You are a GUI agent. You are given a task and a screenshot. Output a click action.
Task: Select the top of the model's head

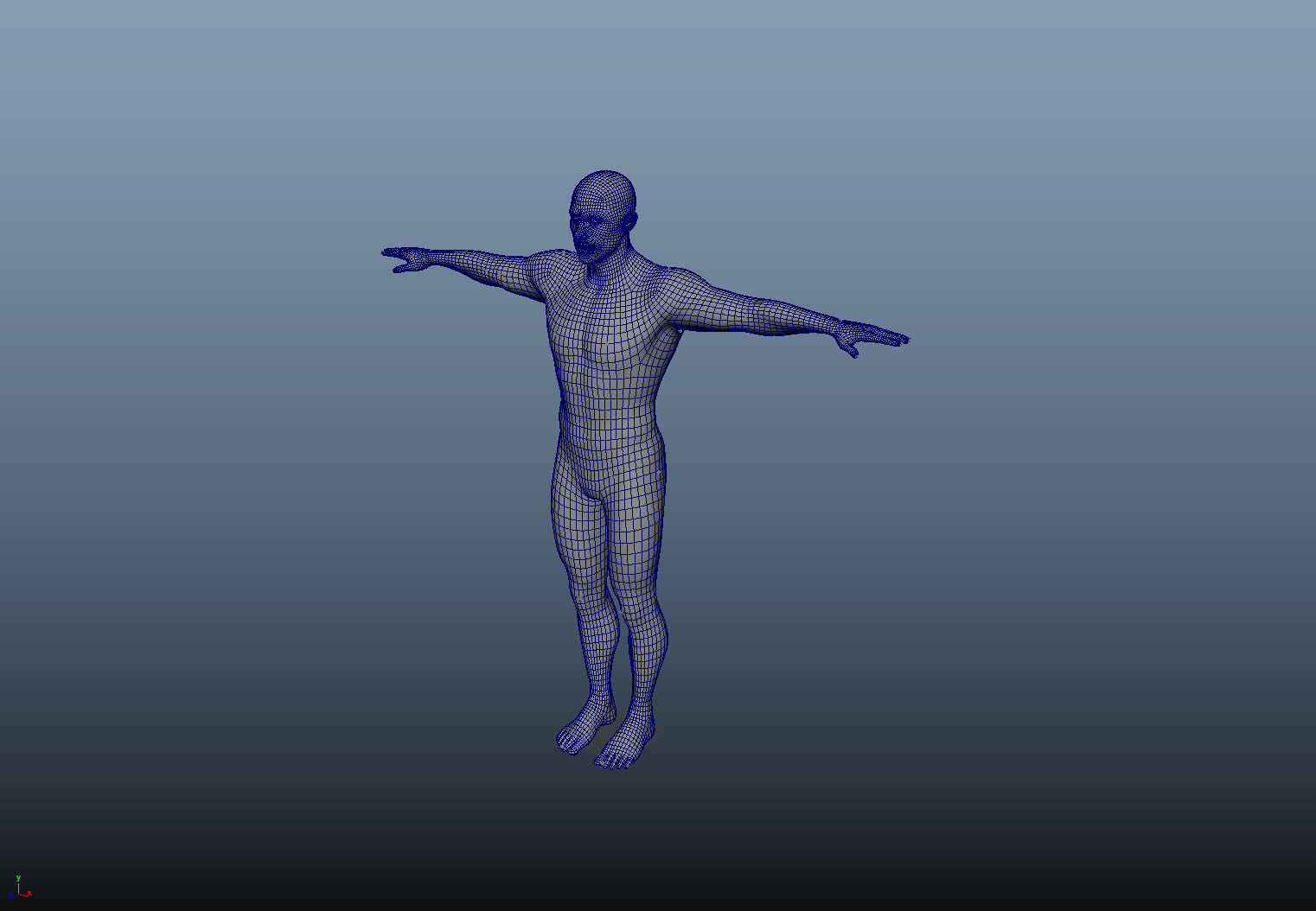[x=605, y=182]
